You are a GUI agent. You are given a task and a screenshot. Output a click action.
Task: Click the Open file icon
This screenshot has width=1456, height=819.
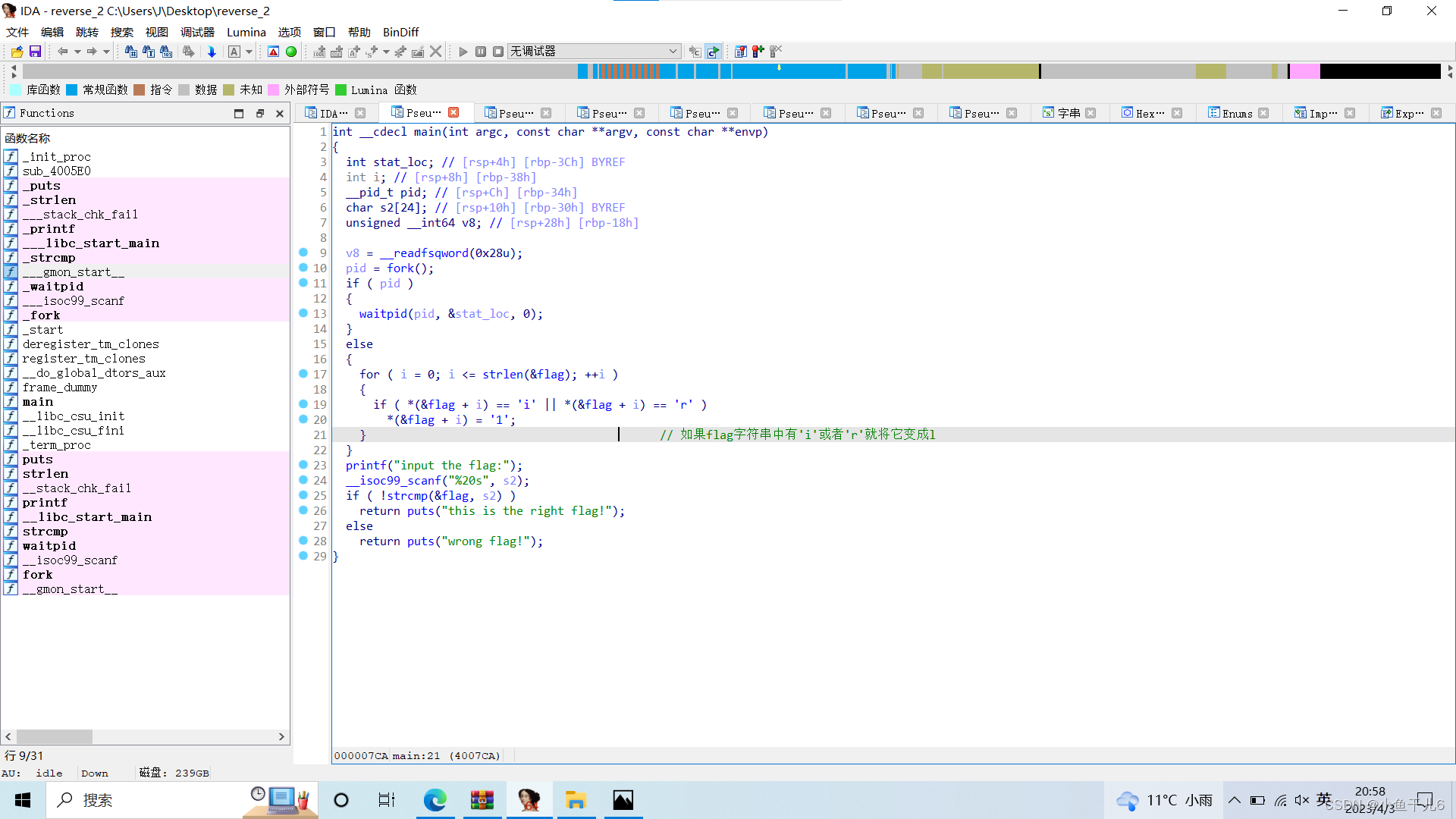click(17, 52)
